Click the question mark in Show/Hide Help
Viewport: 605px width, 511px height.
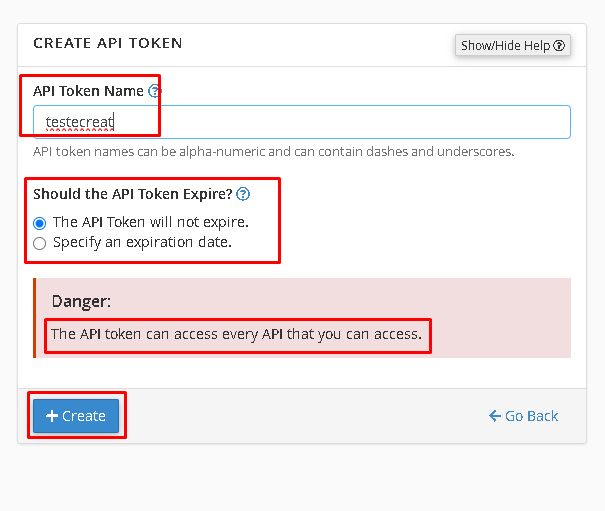coord(559,46)
